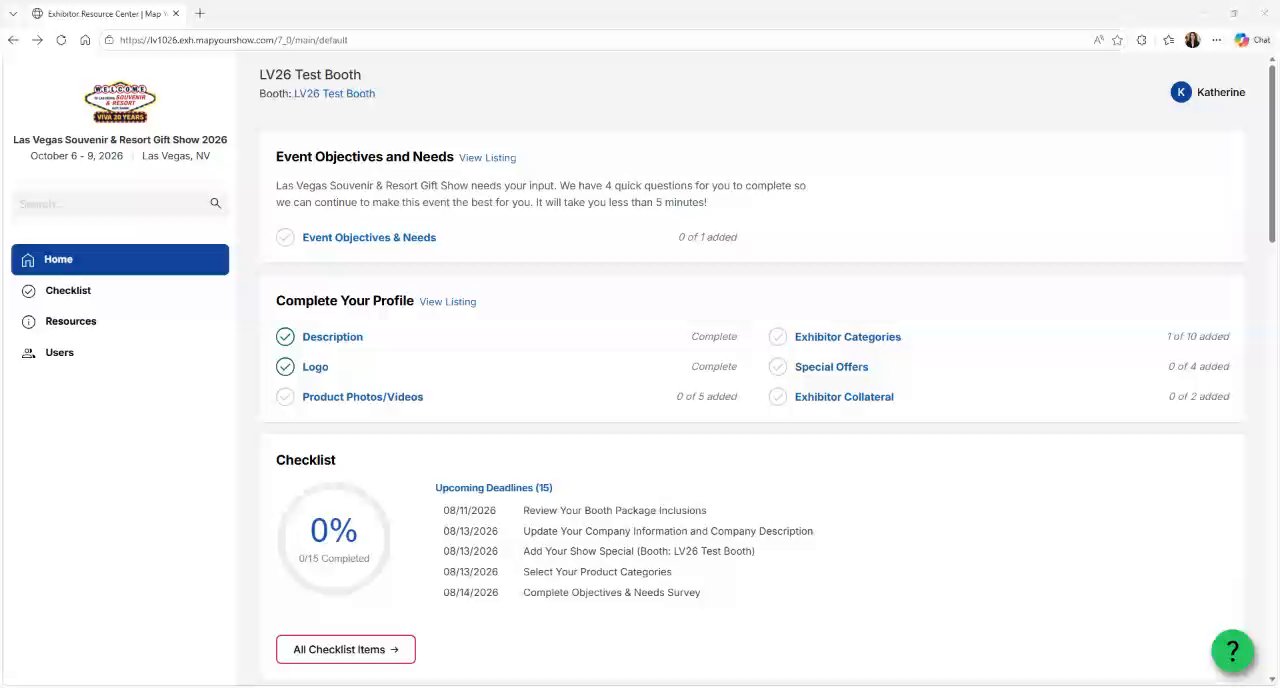1280x688 pixels.
Task: Click the search magnifier icon in sidebar
Action: pos(215,203)
